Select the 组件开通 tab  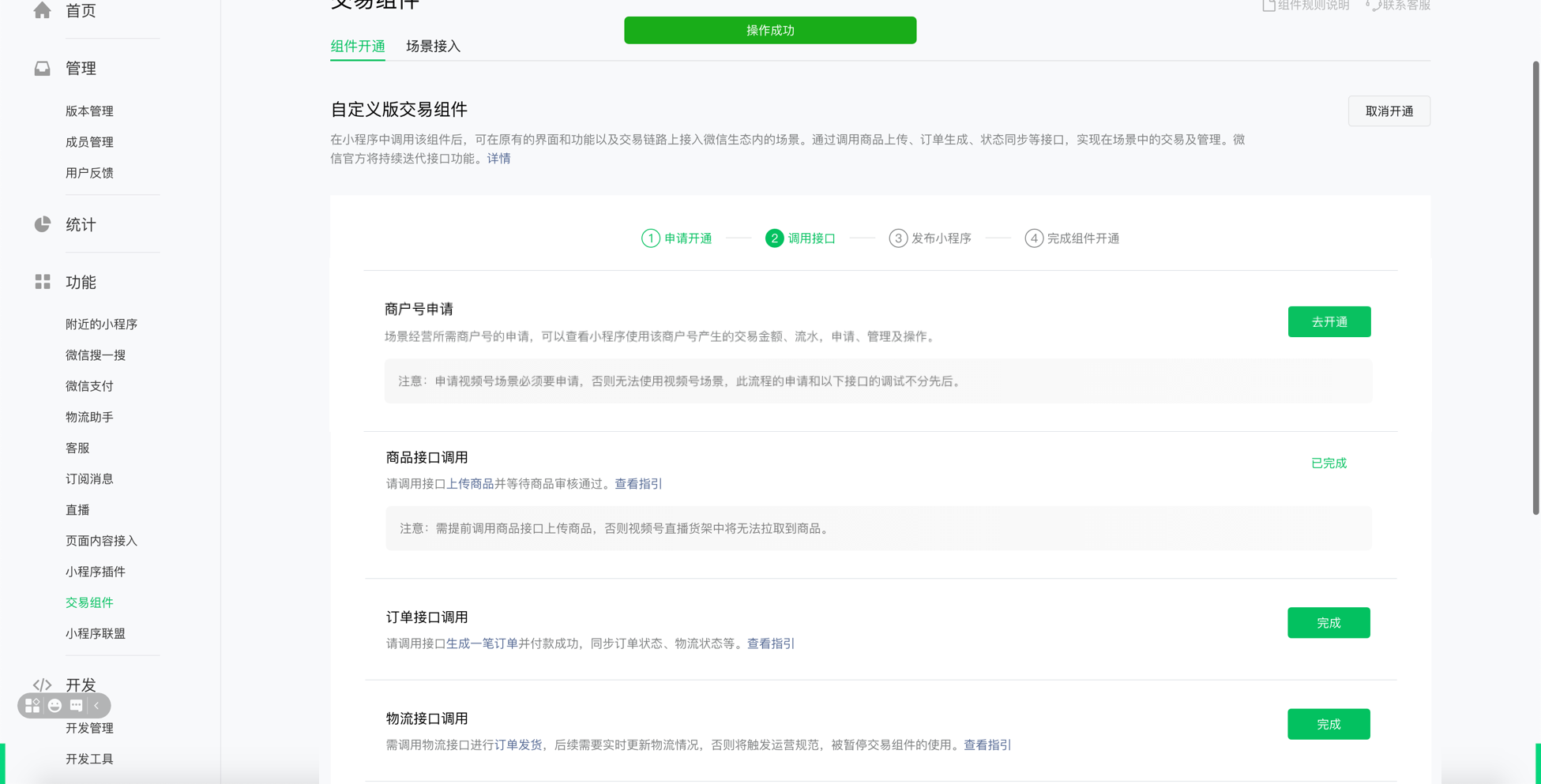pos(357,46)
